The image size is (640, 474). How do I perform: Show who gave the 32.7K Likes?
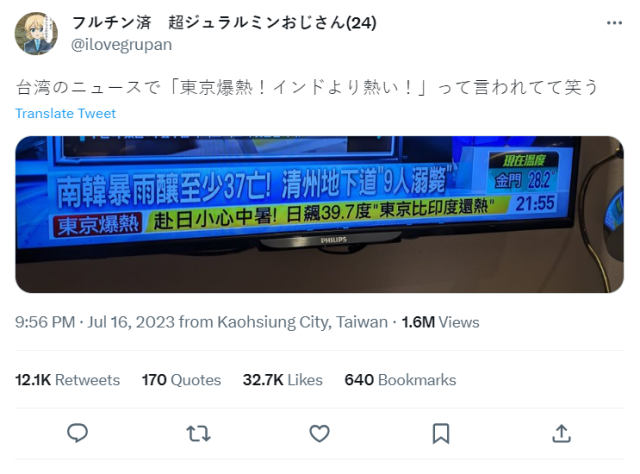click(x=282, y=380)
